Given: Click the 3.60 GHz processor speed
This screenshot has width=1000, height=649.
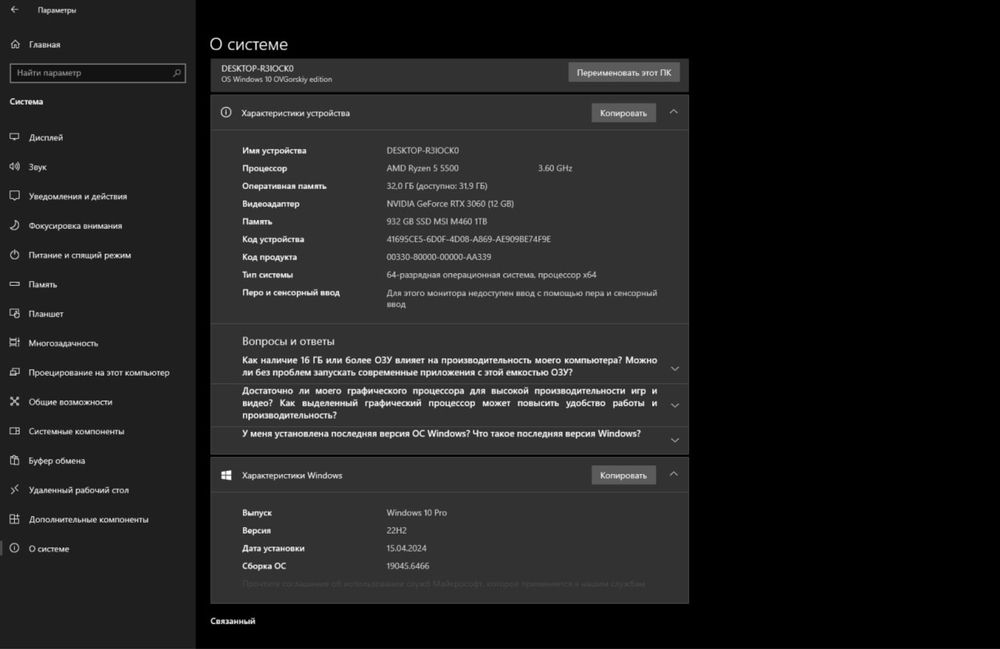Looking at the screenshot, I should pyautogui.click(x=555, y=168).
